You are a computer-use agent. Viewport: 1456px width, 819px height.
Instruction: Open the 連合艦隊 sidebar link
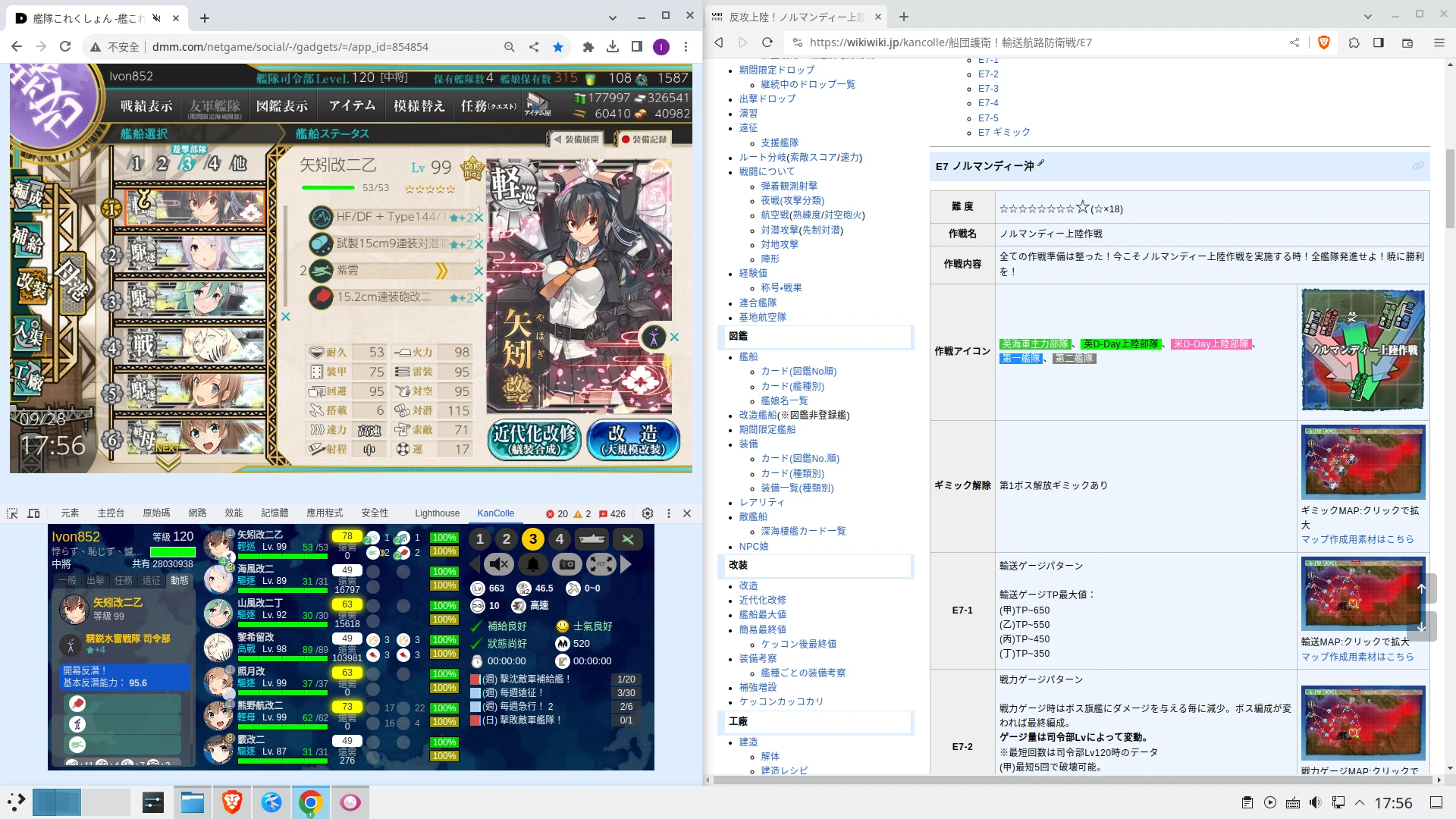(x=758, y=303)
